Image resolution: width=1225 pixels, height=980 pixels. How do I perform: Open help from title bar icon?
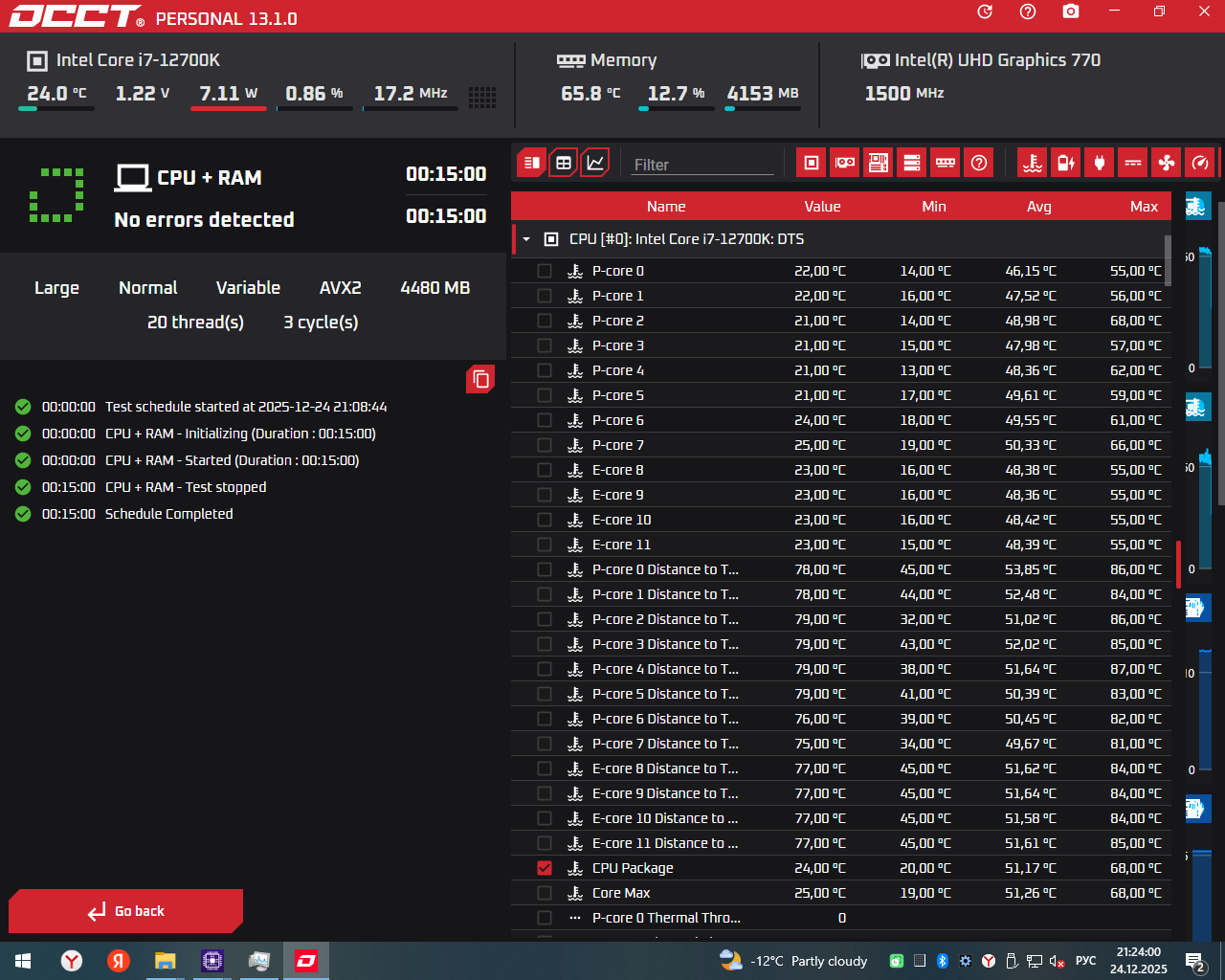[x=1028, y=11]
